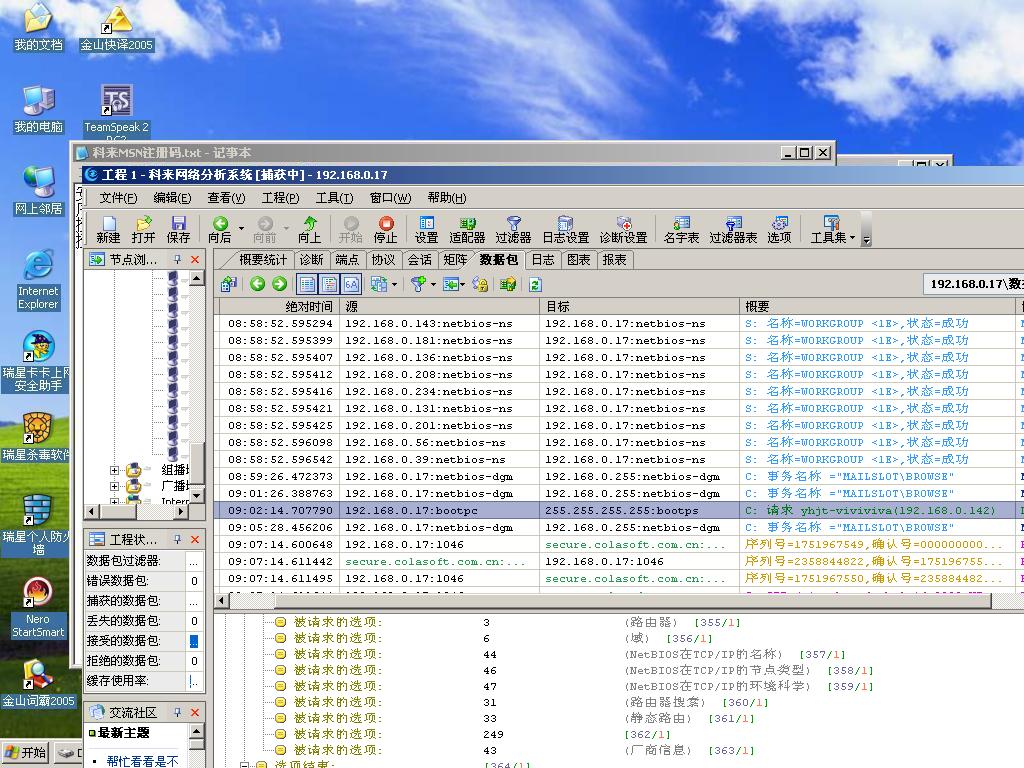This screenshot has width=1024, height=768.
Task: Expand the 组播 tree node
Action: (114, 470)
